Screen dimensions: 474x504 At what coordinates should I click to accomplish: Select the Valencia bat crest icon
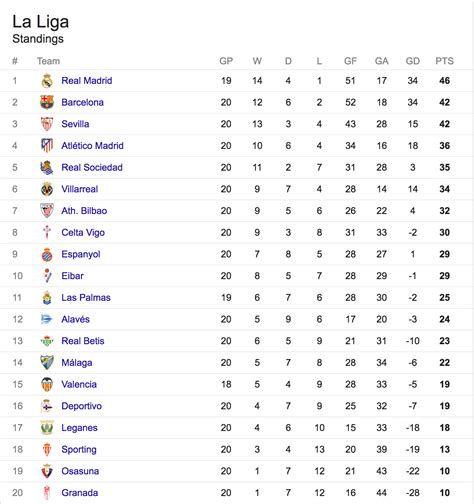point(47,384)
